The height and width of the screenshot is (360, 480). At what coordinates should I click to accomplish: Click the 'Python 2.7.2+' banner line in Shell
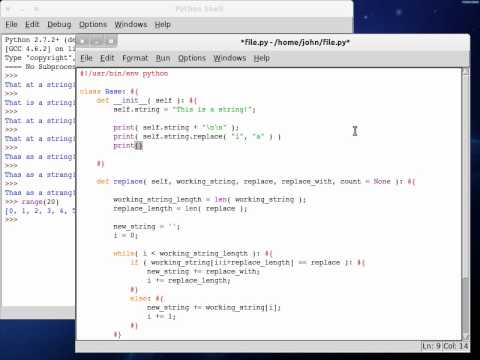coord(40,40)
